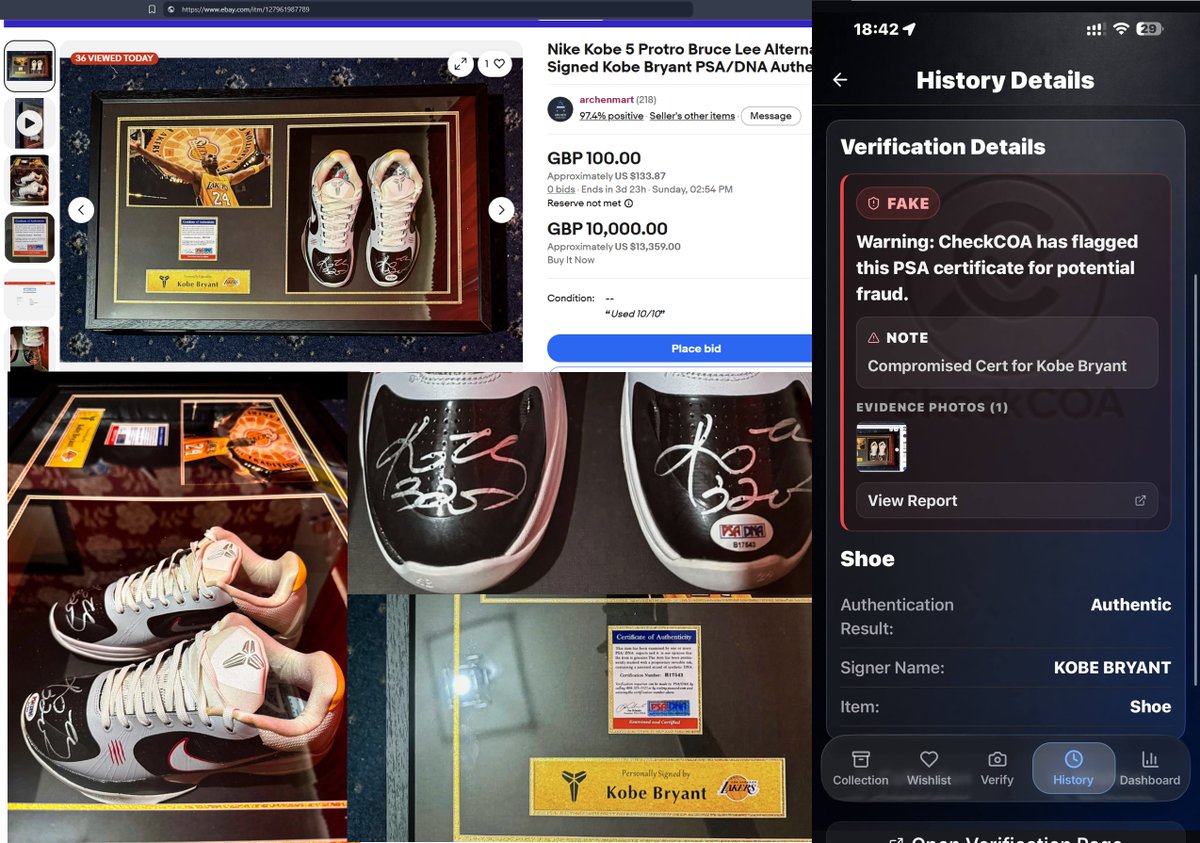Select the first framed-shoes thumbnail

[30, 66]
